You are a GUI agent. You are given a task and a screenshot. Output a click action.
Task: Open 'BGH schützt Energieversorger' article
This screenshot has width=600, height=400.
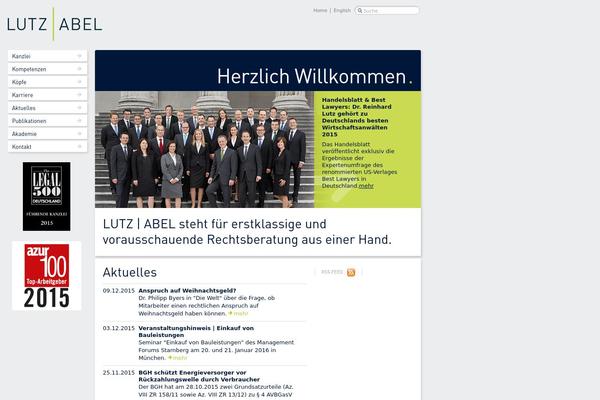click(199, 376)
